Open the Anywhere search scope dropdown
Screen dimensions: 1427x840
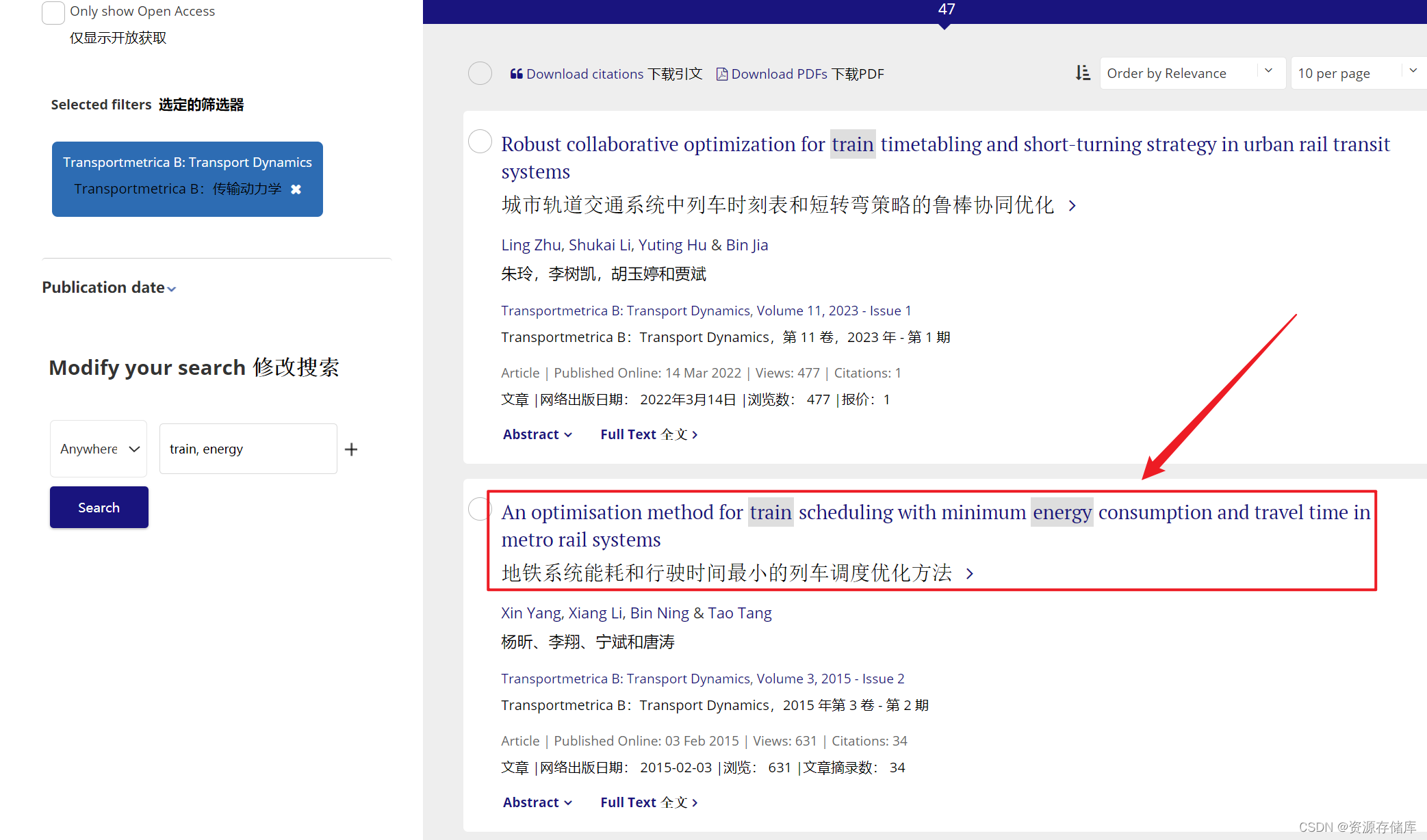tap(99, 449)
